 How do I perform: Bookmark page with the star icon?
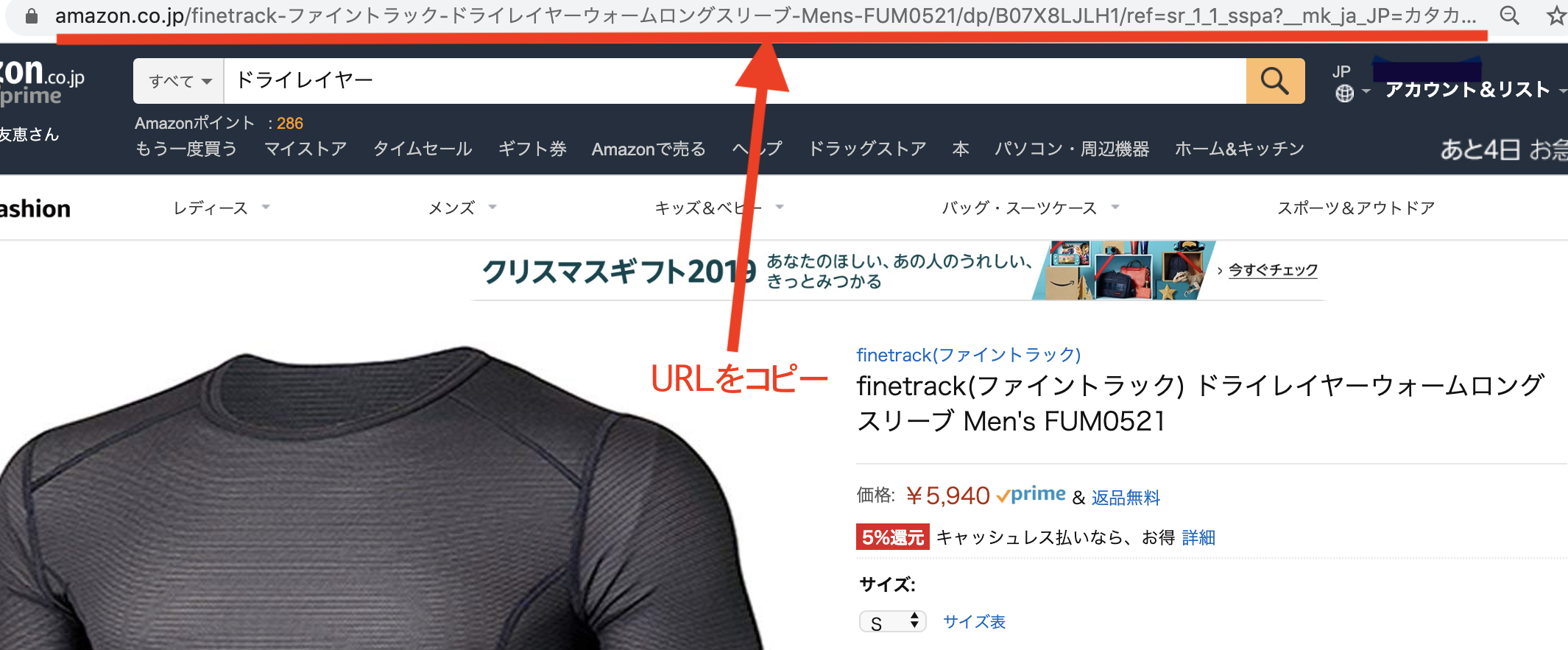pyautogui.click(x=1556, y=15)
